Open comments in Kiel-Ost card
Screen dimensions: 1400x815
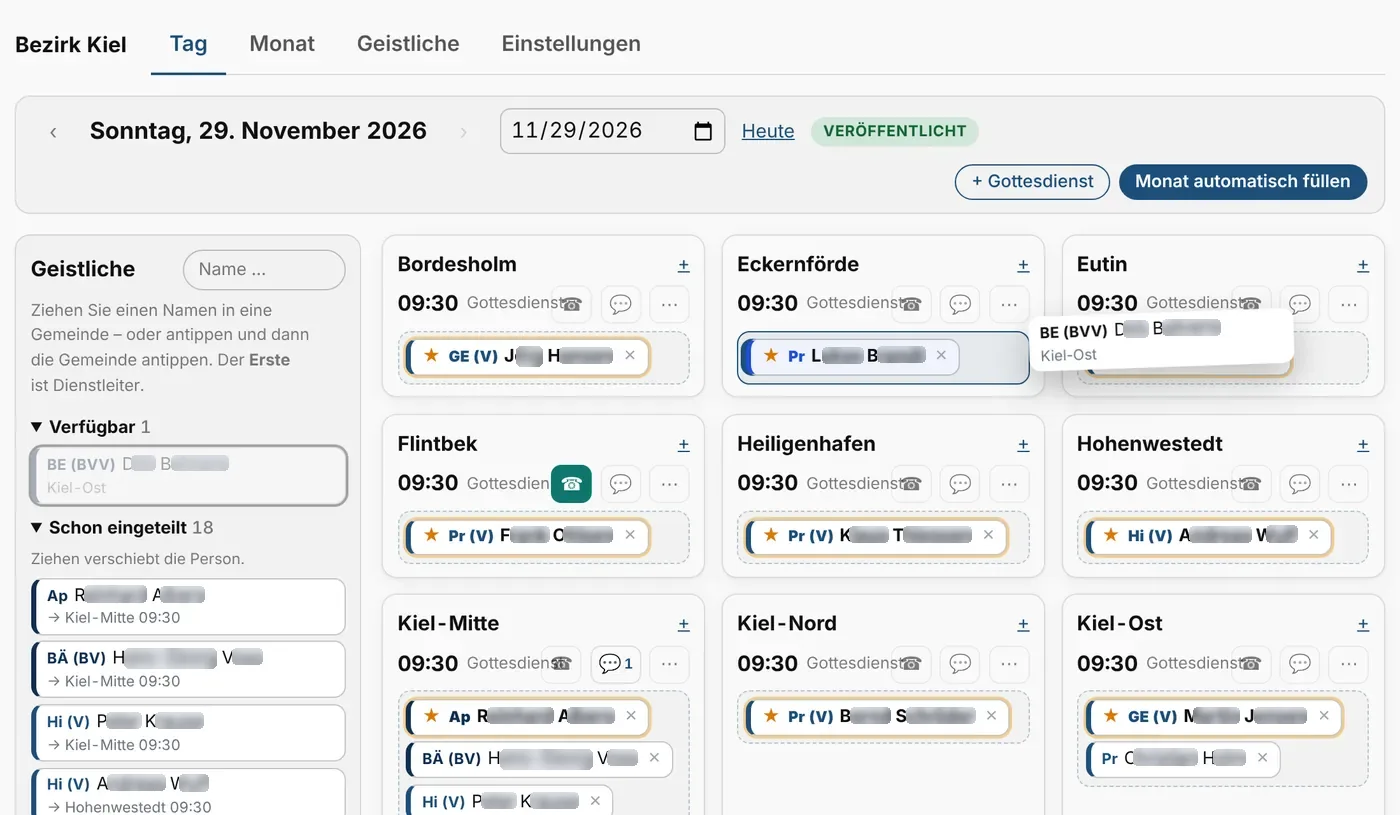pos(1300,664)
